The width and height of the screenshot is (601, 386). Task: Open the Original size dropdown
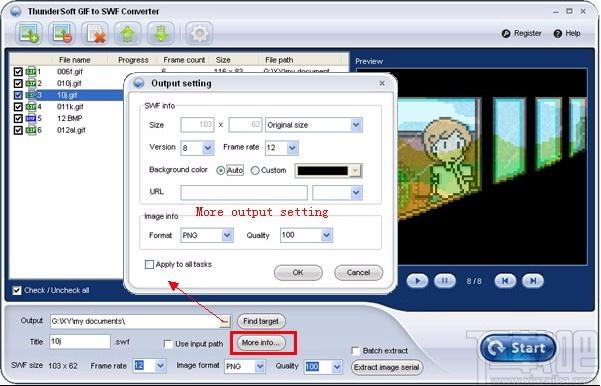[356, 125]
